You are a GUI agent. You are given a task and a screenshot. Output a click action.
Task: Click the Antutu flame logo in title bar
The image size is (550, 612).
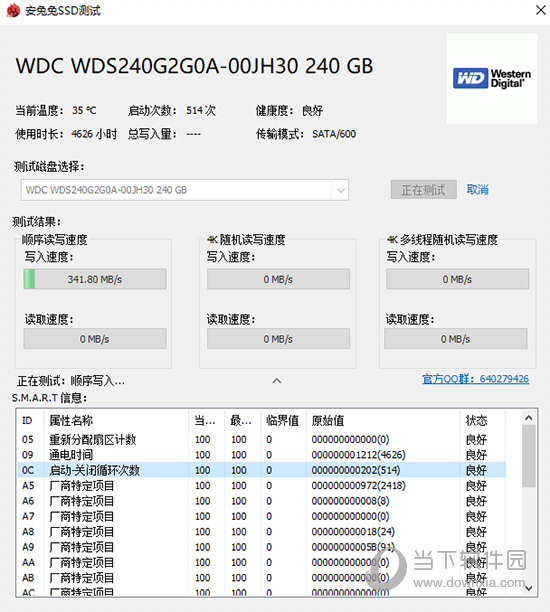[x=13, y=11]
